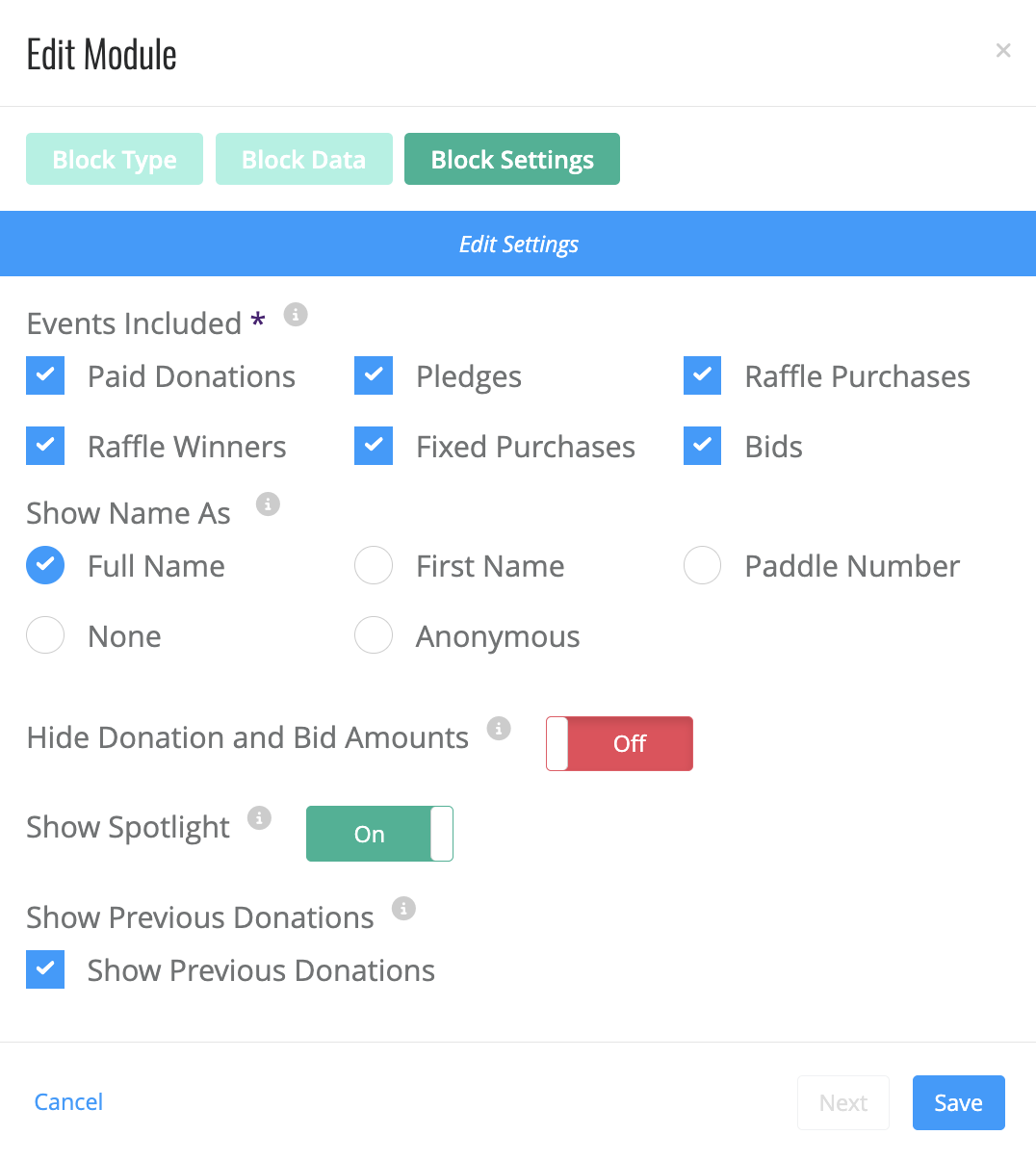Close the Edit Module dialog with X
1036x1161 pixels.
point(1003,50)
